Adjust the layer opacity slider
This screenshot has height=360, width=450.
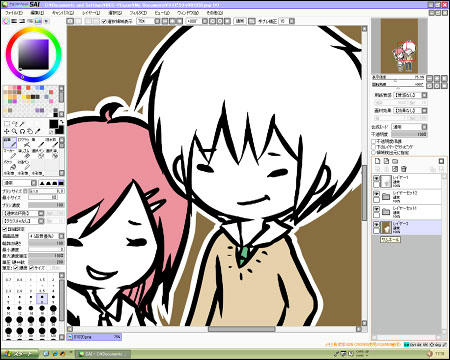point(410,134)
